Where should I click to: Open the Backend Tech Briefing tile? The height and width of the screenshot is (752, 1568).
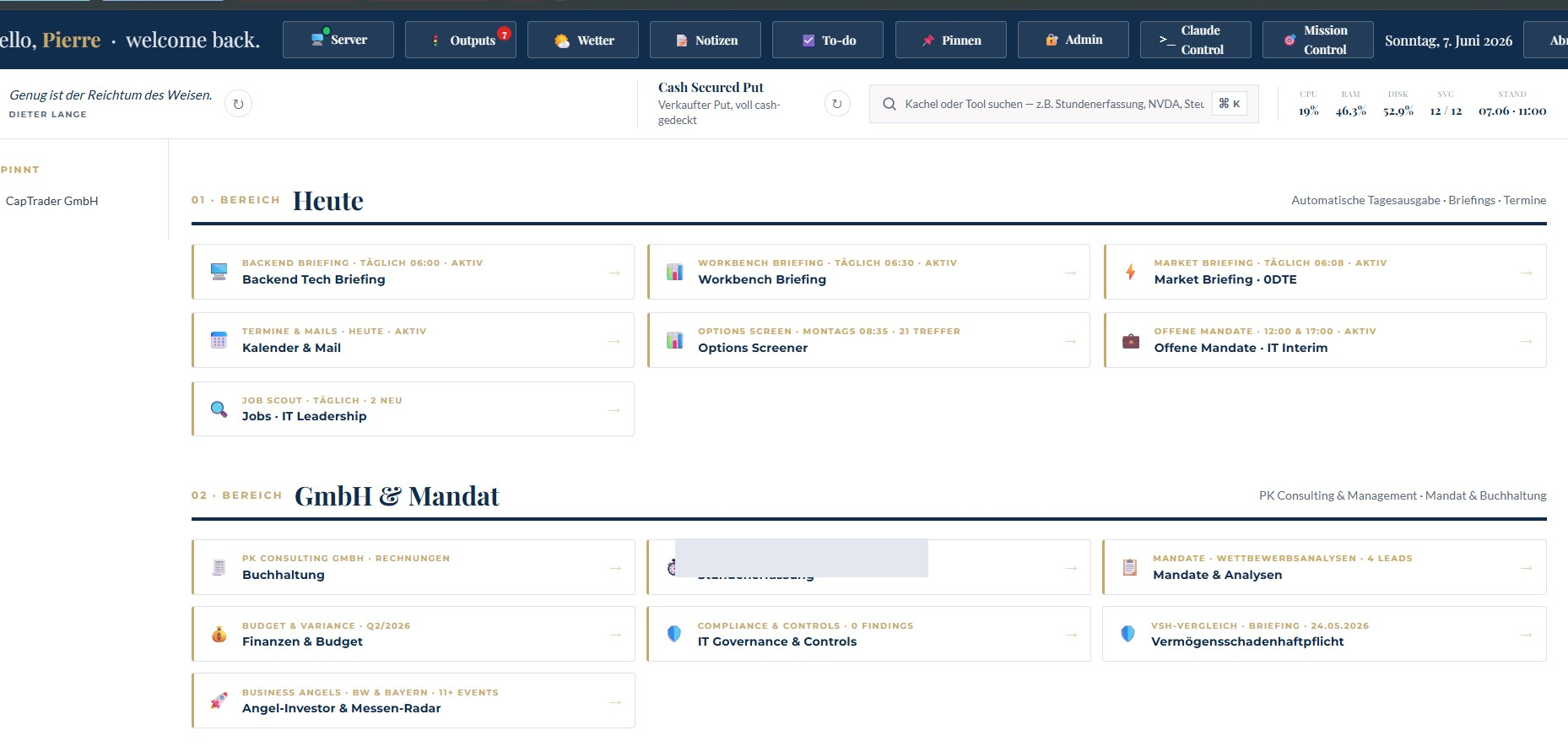pyautogui.click(x=413, y=272)
